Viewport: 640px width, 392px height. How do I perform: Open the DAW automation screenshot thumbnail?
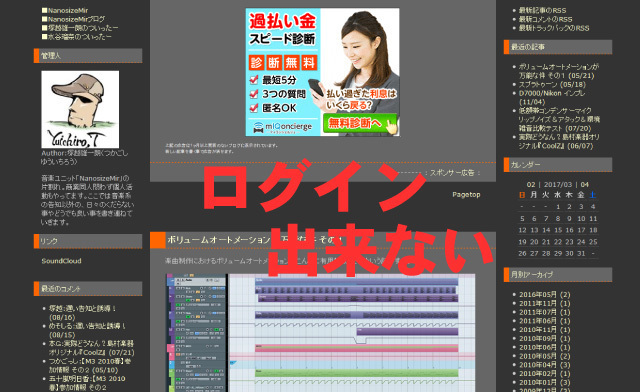[x=320, y=333]
